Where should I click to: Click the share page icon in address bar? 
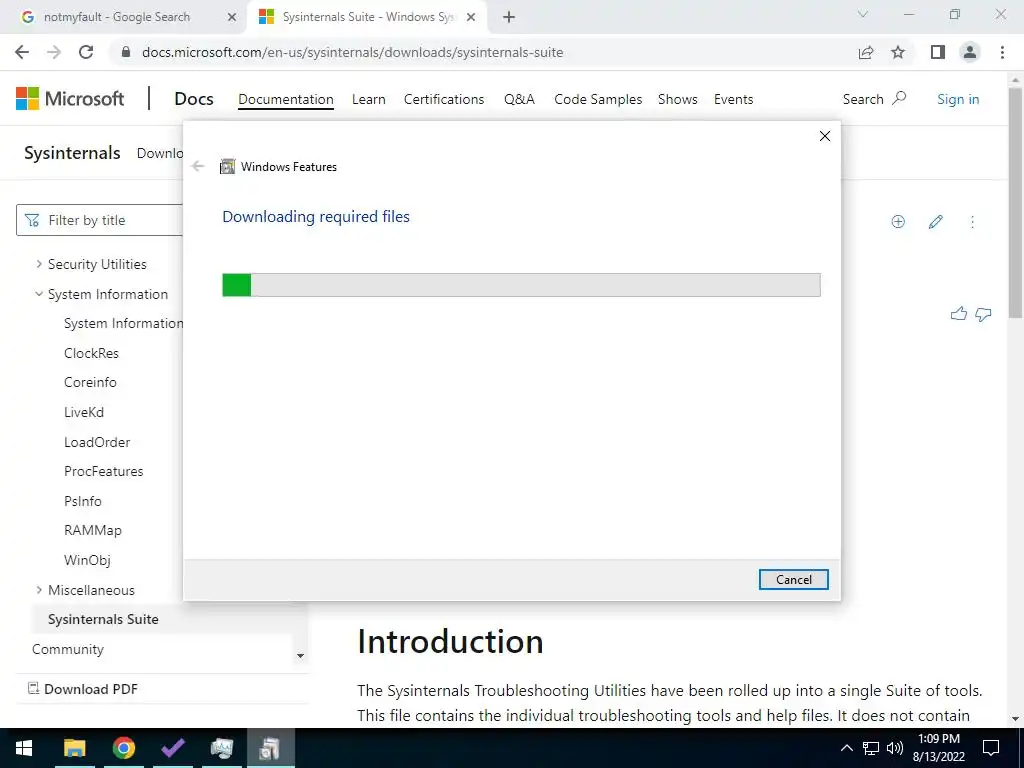pyautogui.click(x=866, y=52)
